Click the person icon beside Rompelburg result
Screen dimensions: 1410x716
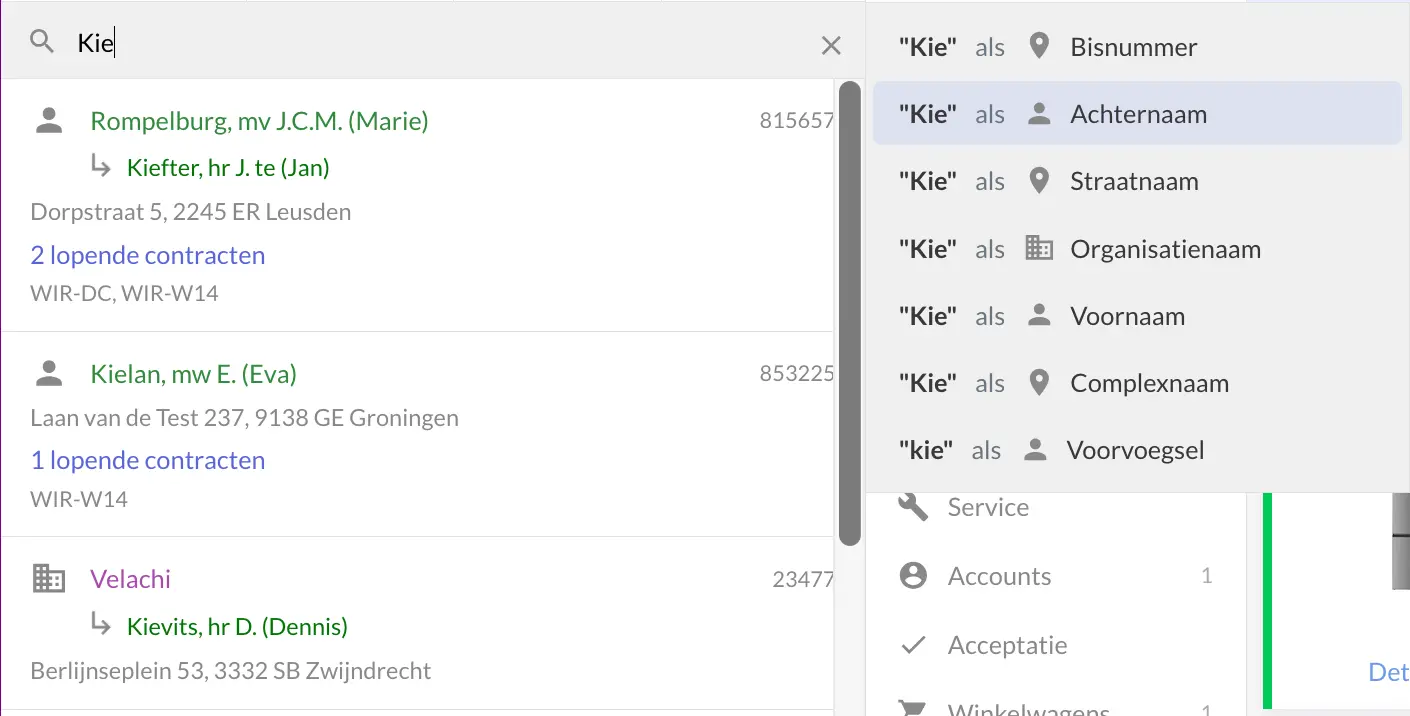[48, 120]
